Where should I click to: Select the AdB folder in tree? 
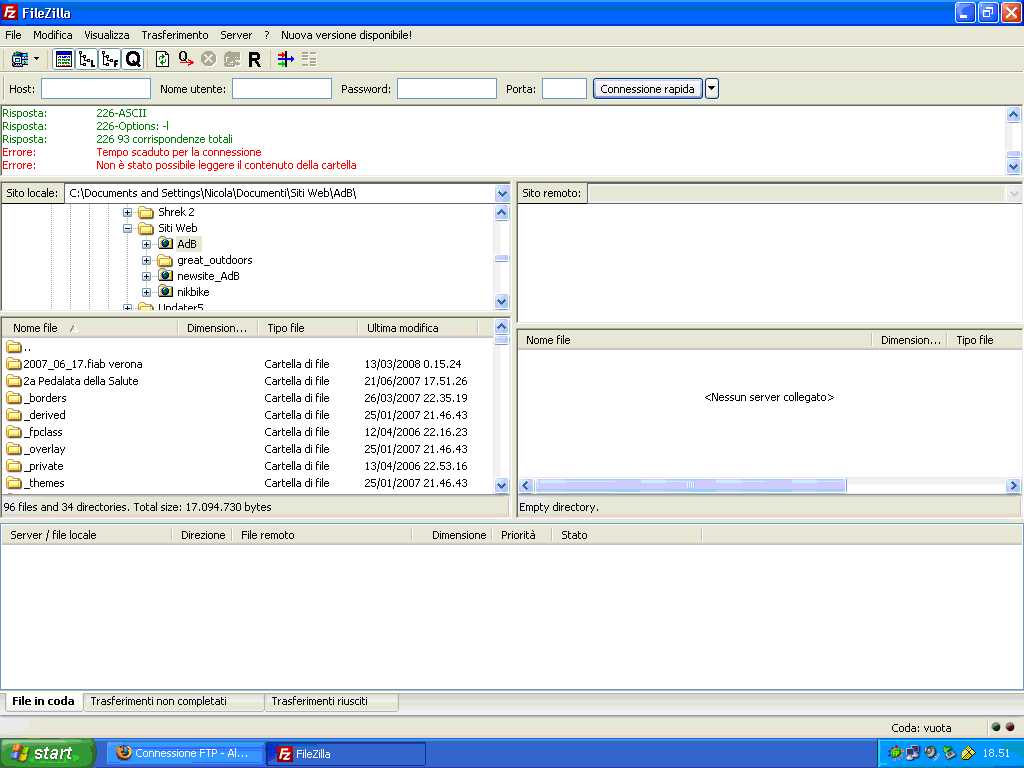click(186, 244)
